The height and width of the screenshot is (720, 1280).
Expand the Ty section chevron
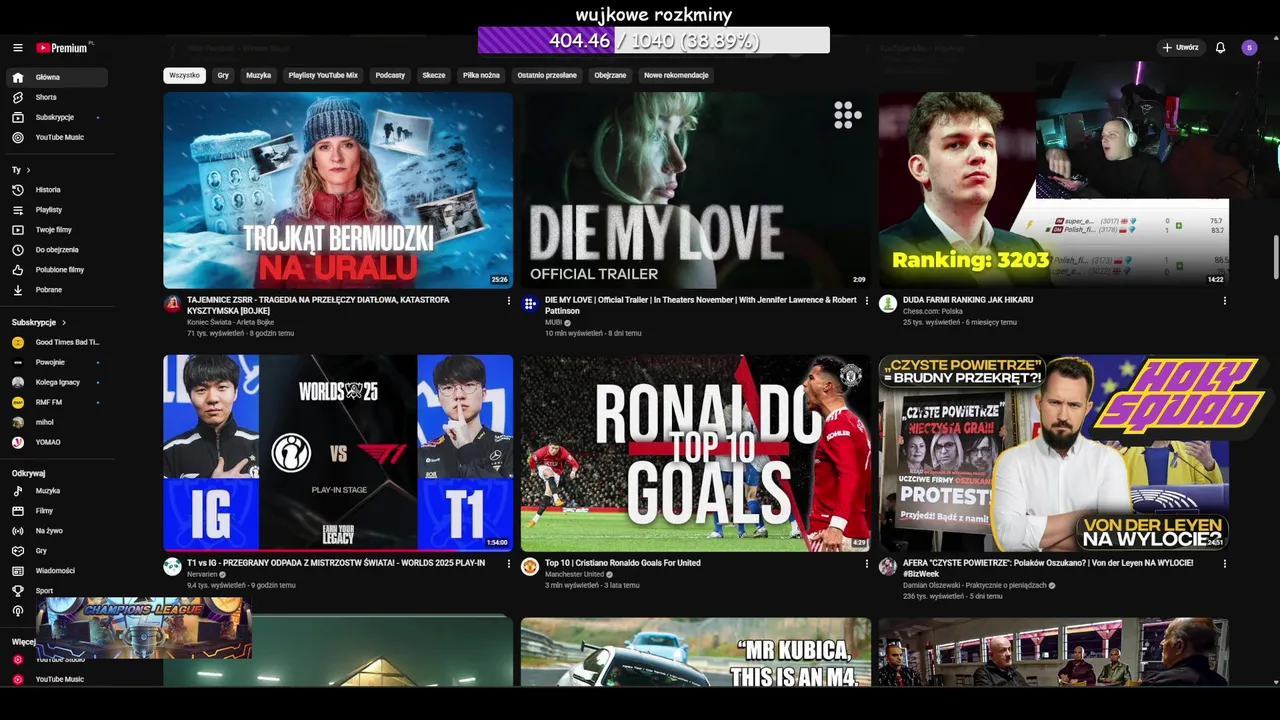click(28, 170)
